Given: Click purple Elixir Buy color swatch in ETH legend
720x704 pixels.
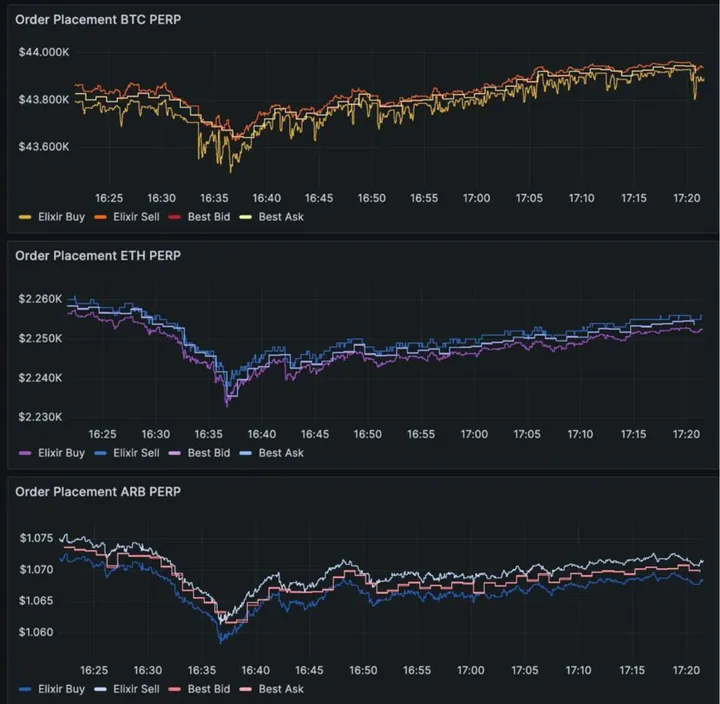Looking at the screenshot, I should pyautogui.click(x=25, y=453).
